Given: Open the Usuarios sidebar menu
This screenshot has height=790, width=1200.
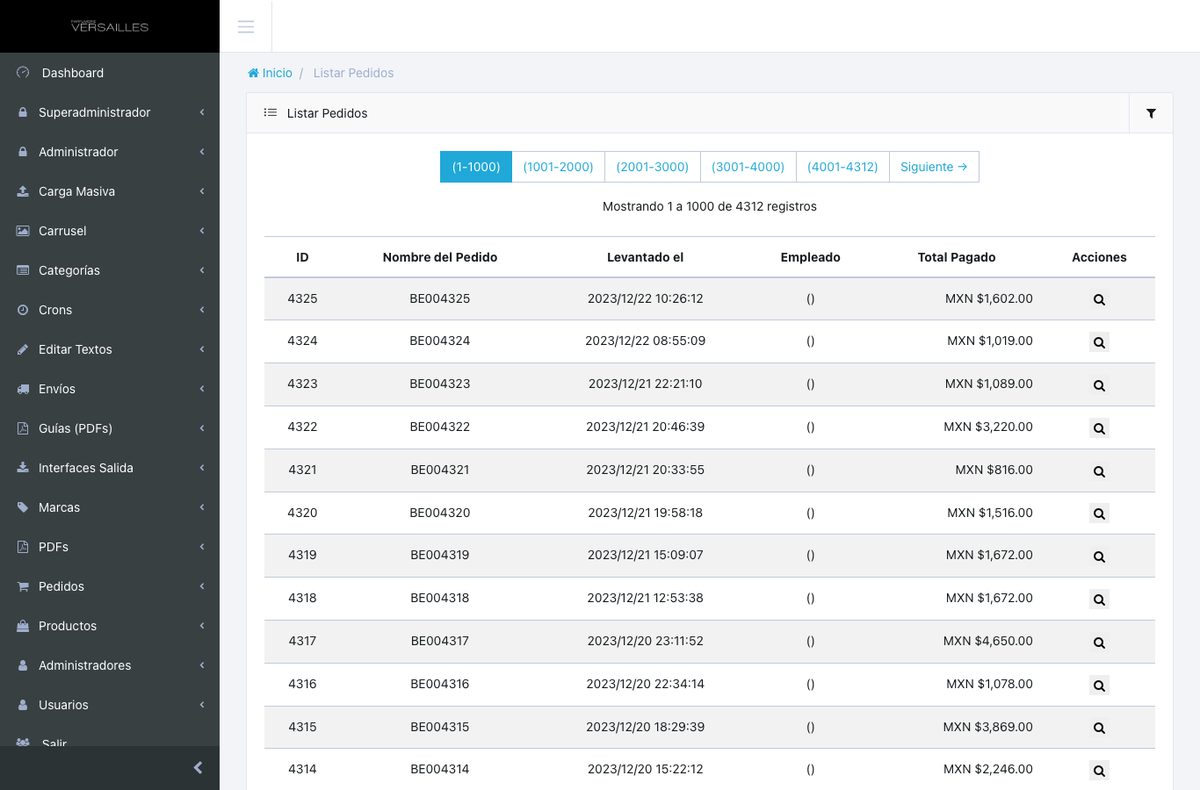Looking at the screenshot, I should pos(110,705).
